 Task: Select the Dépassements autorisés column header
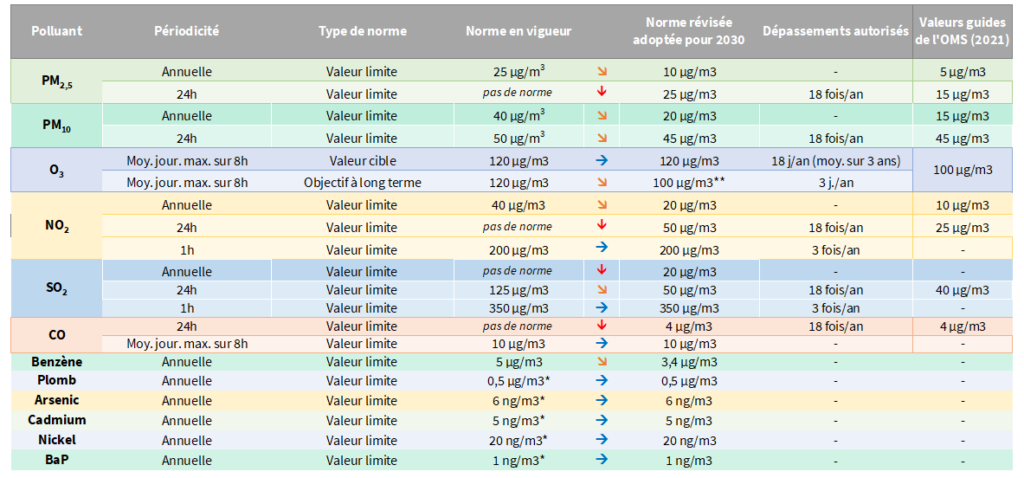tap(835, 31)
